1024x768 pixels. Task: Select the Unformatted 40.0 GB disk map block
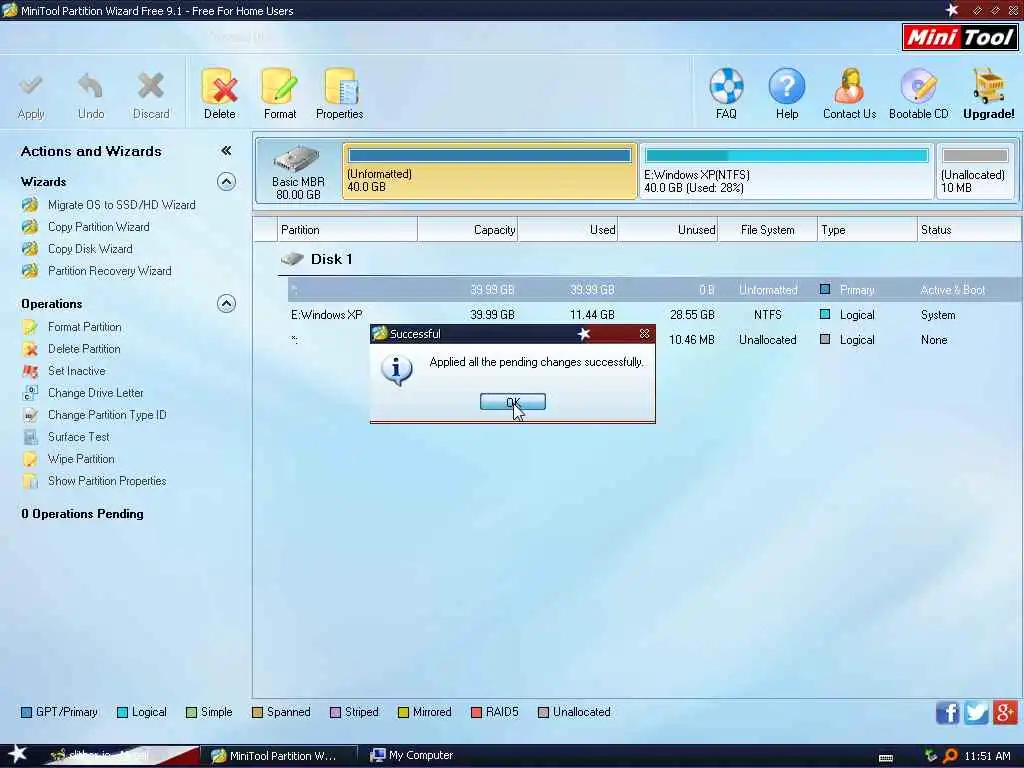coord(489,171)
